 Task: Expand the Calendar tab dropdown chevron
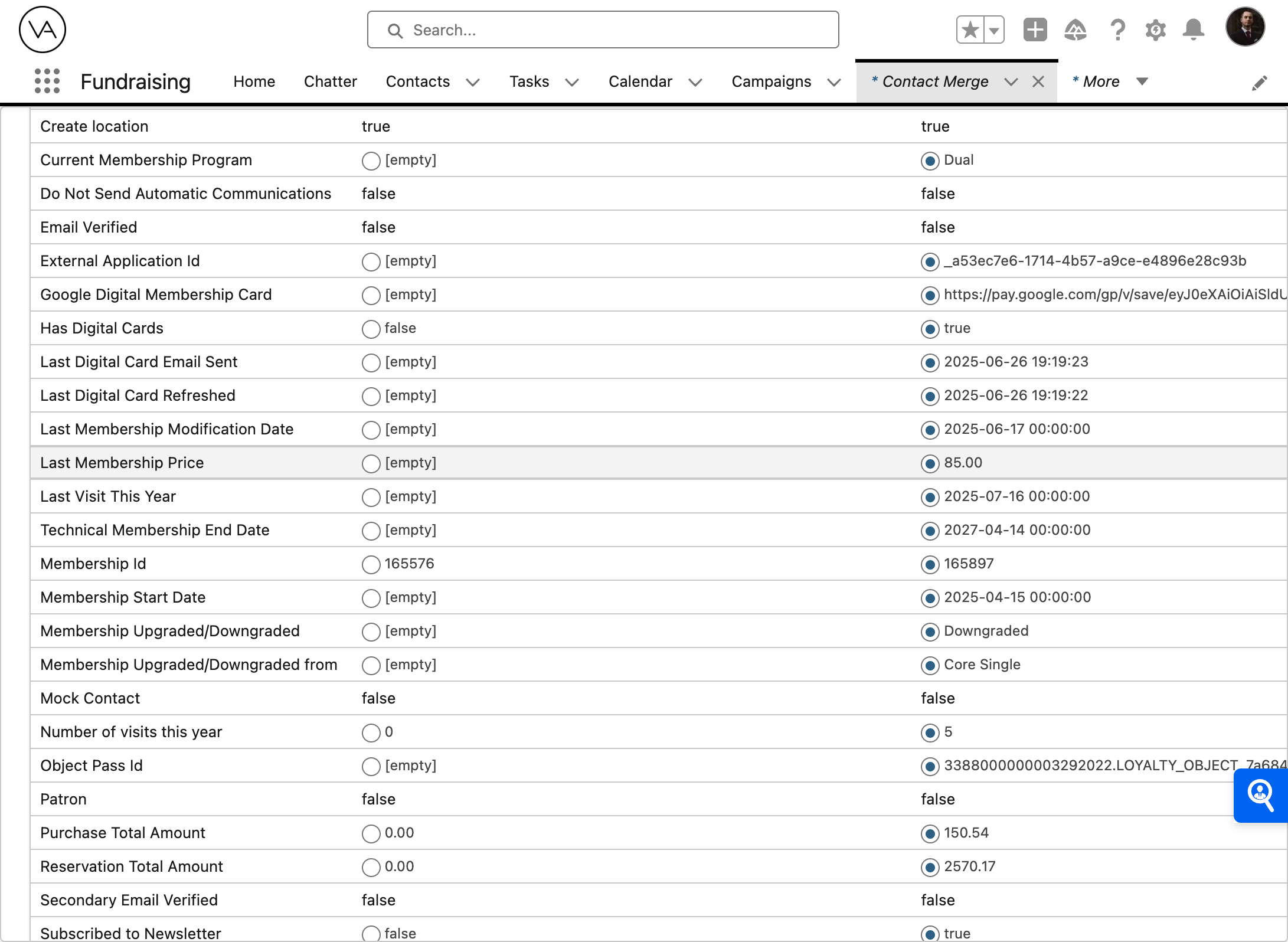(695, 82)
